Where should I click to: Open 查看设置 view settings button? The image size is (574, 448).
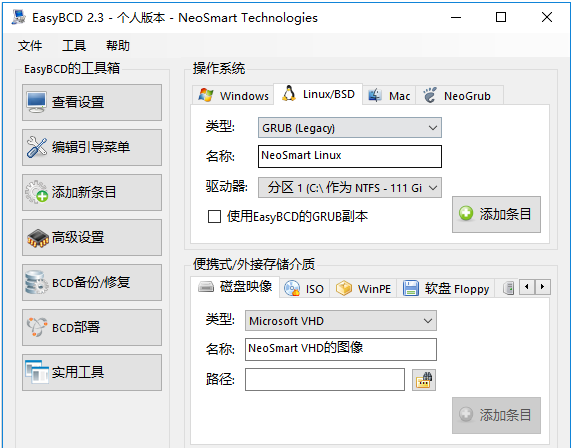pyautogui.click(x=92, y=102)
